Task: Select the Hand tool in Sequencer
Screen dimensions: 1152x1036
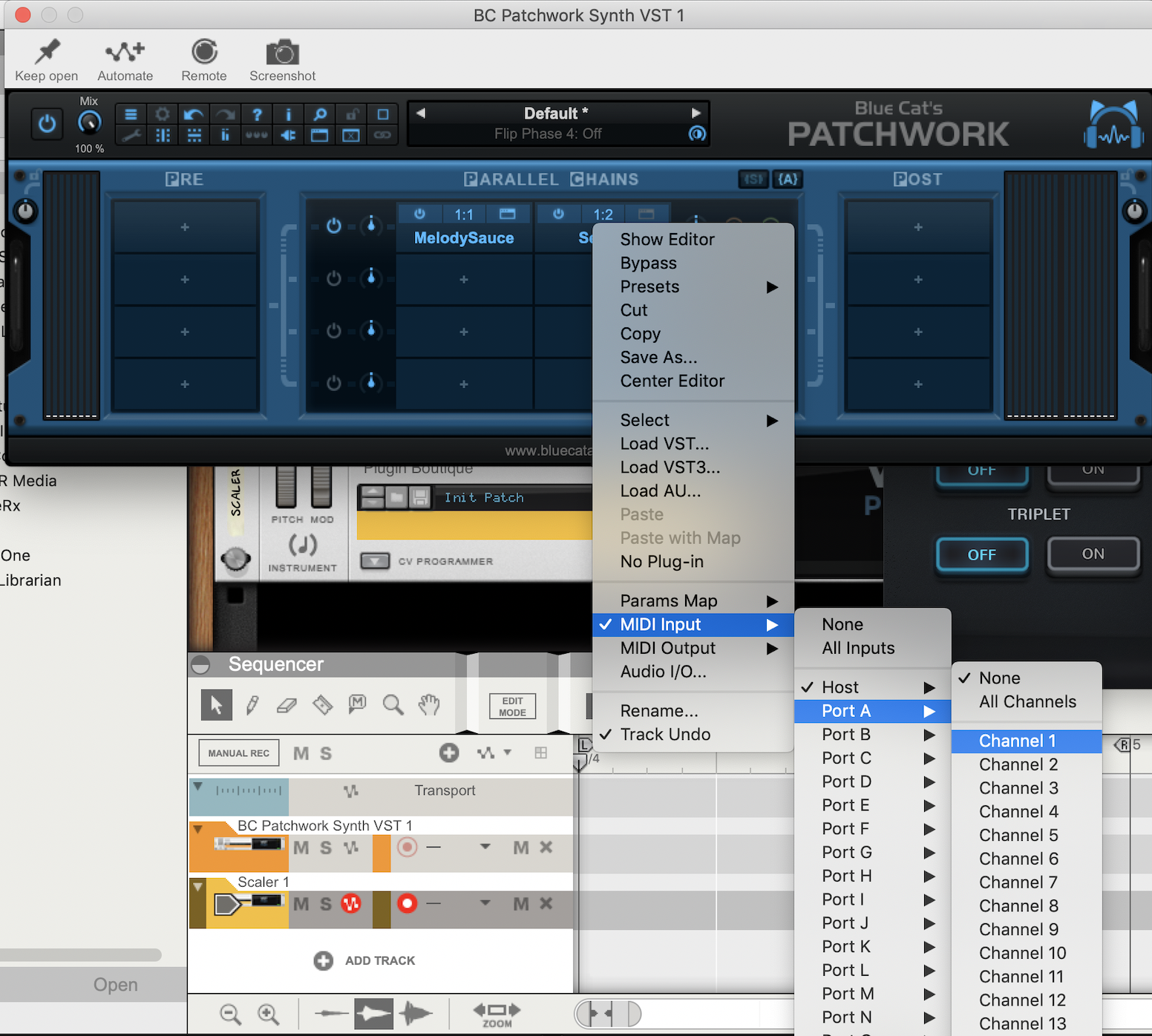Action: [x=429, y=704]
